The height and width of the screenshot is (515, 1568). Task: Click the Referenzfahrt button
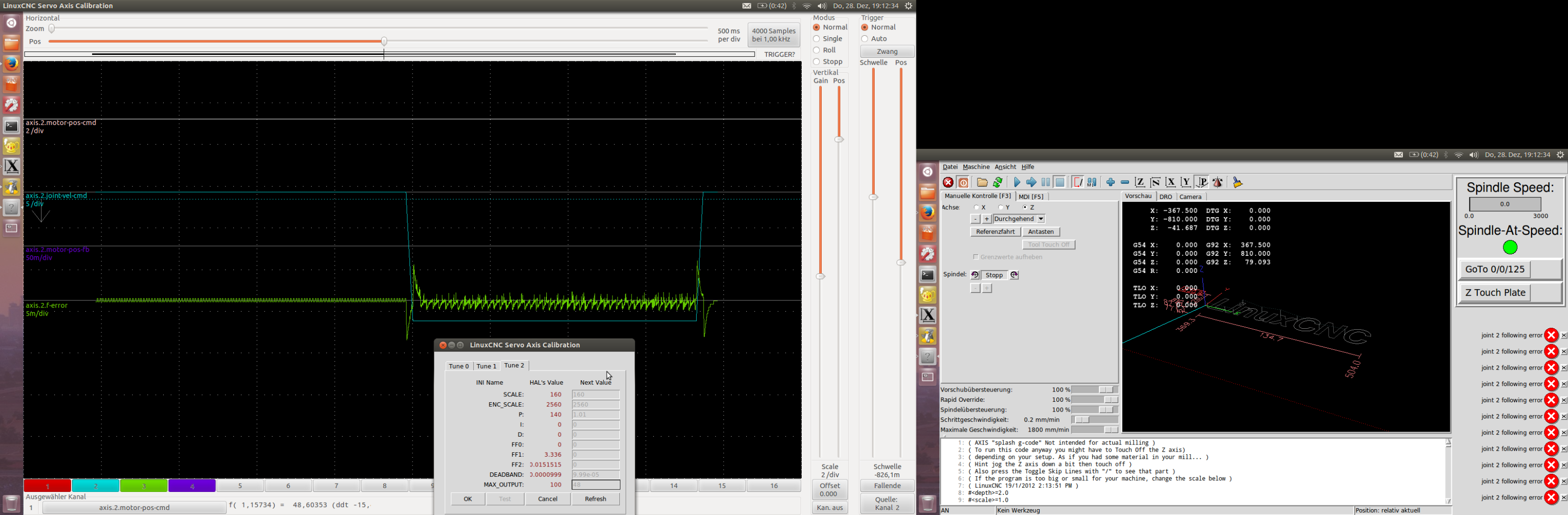pyautogui.click(x=995, y=232)
